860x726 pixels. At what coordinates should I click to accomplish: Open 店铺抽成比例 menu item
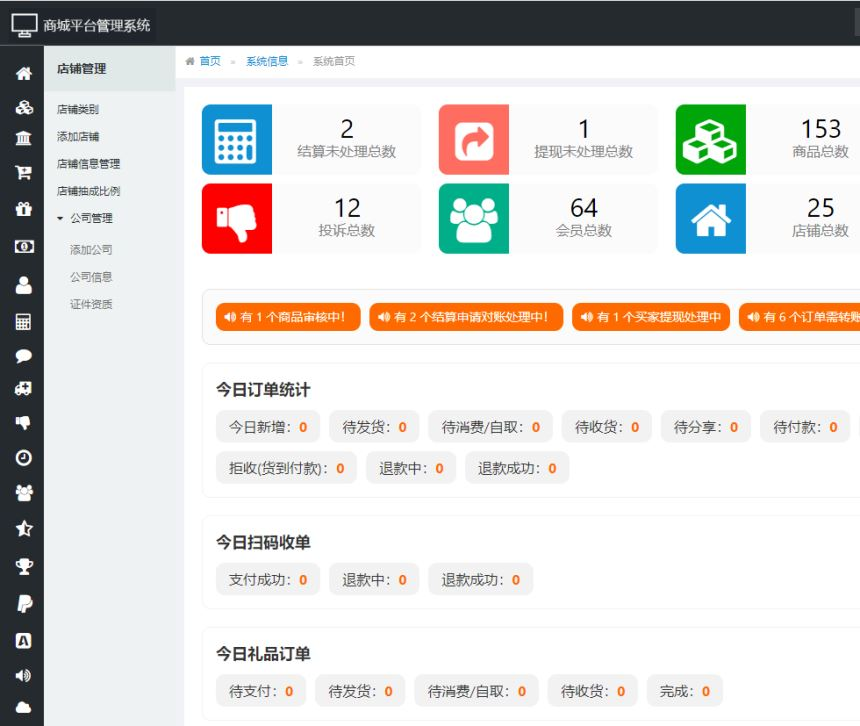click(x=88, y=191)
